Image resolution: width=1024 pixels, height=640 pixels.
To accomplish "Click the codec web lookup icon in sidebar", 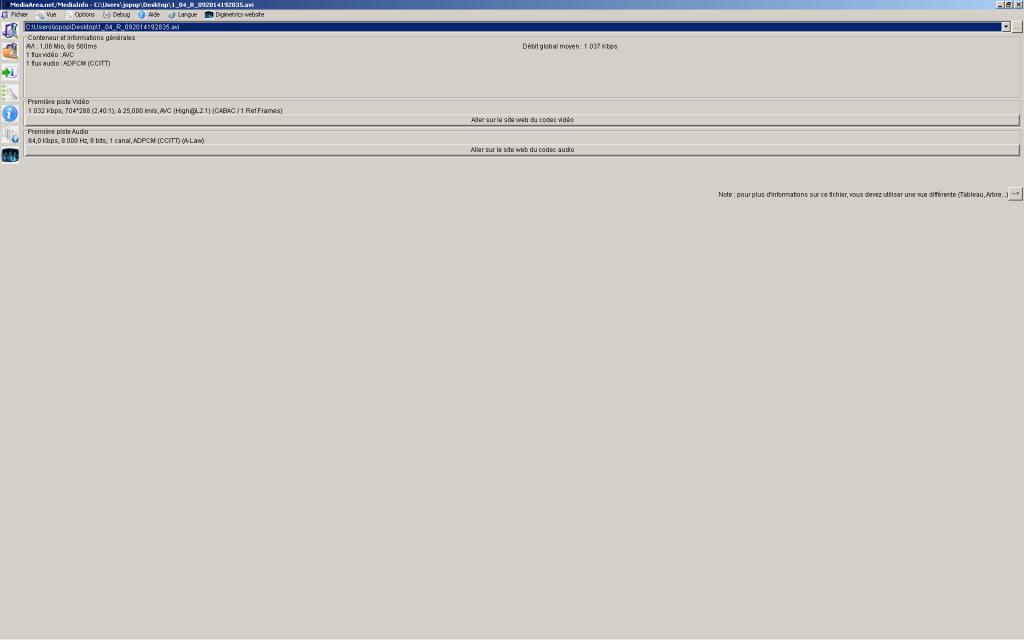I will [x=10, y=135].
